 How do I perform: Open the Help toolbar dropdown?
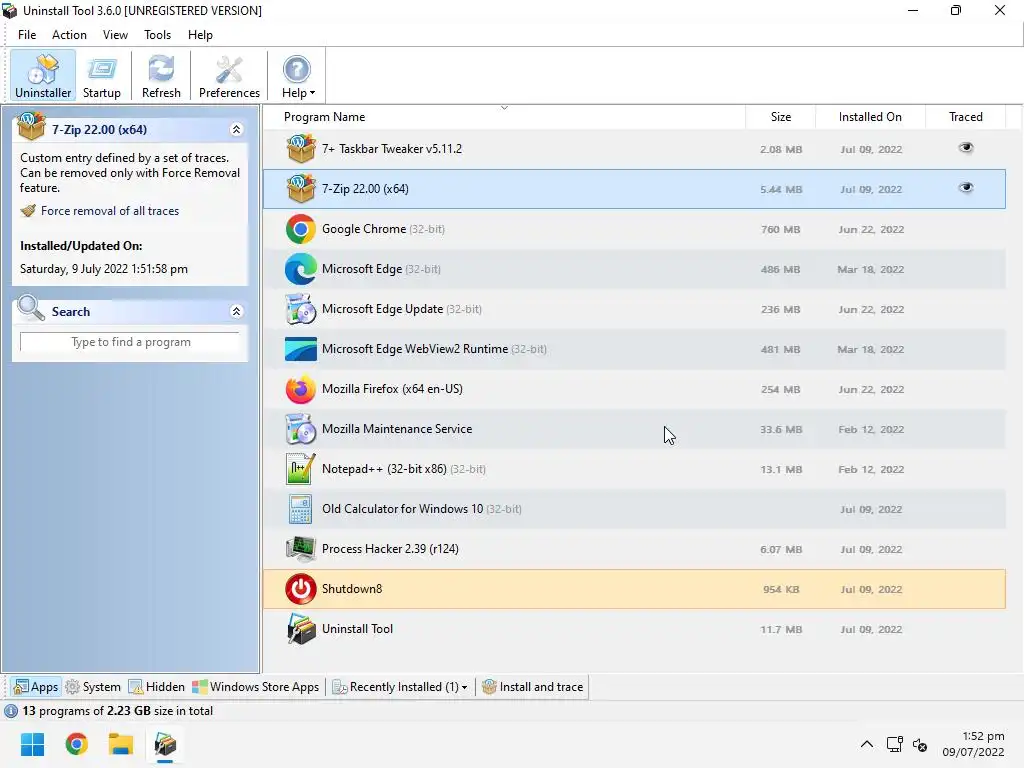pyautogui.click(x=298, y=76)
